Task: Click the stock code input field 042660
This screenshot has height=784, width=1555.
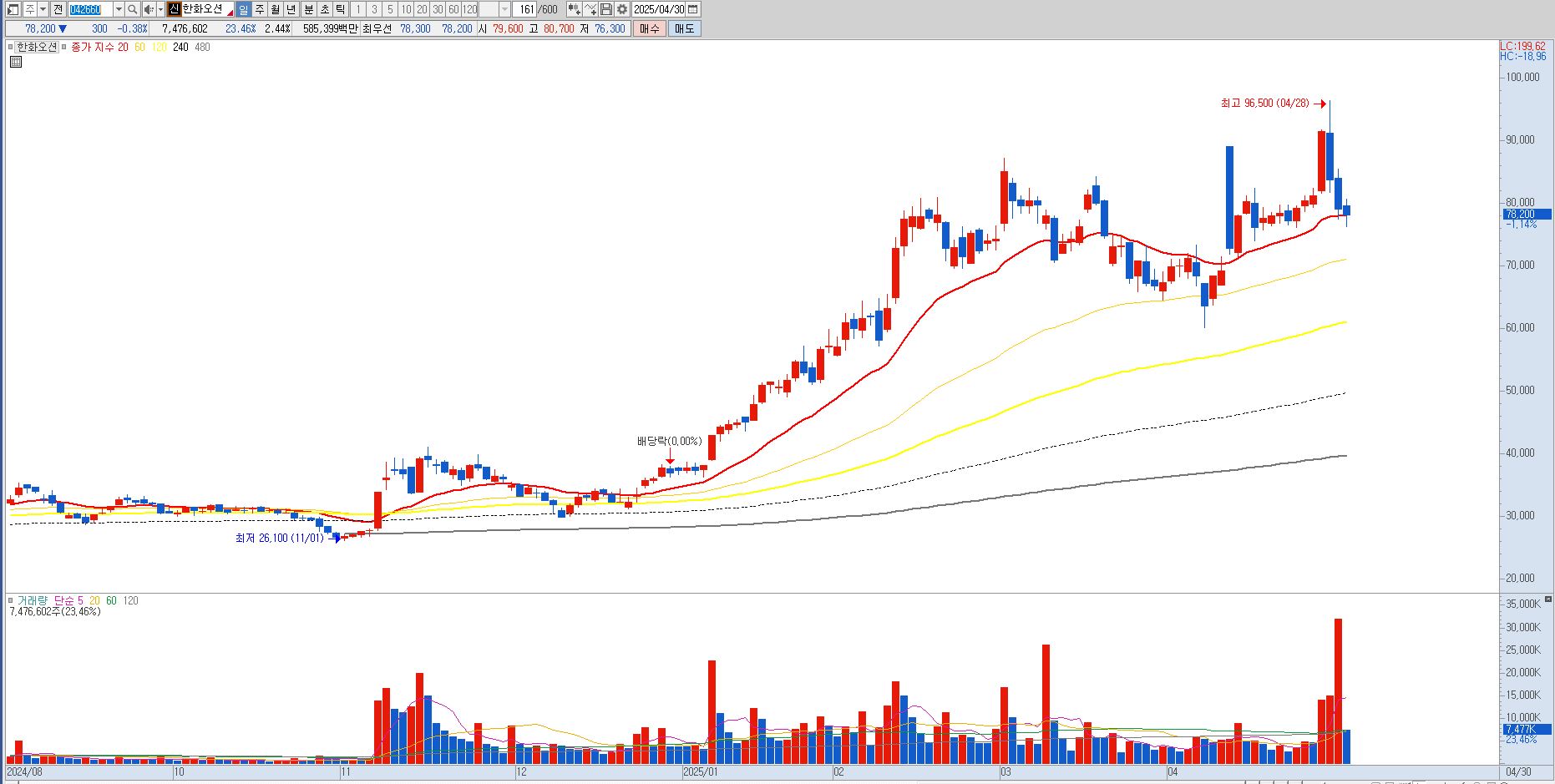Action: [90, 9]
